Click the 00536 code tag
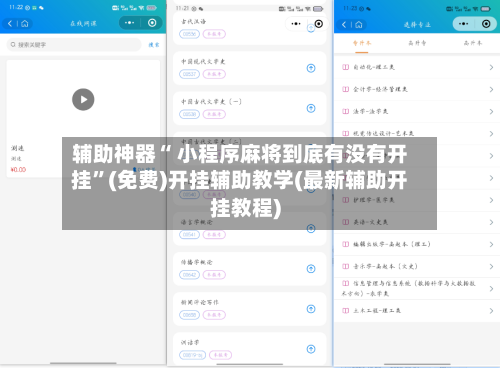500x368 pixels. click(189, 34)
